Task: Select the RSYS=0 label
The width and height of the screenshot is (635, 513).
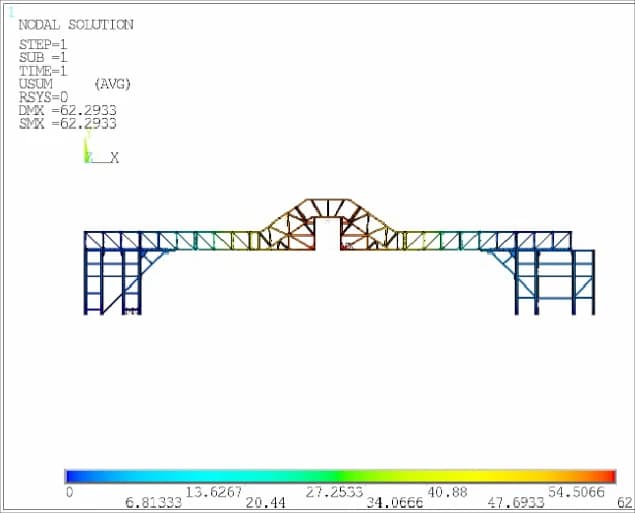Action: [43, 97]
